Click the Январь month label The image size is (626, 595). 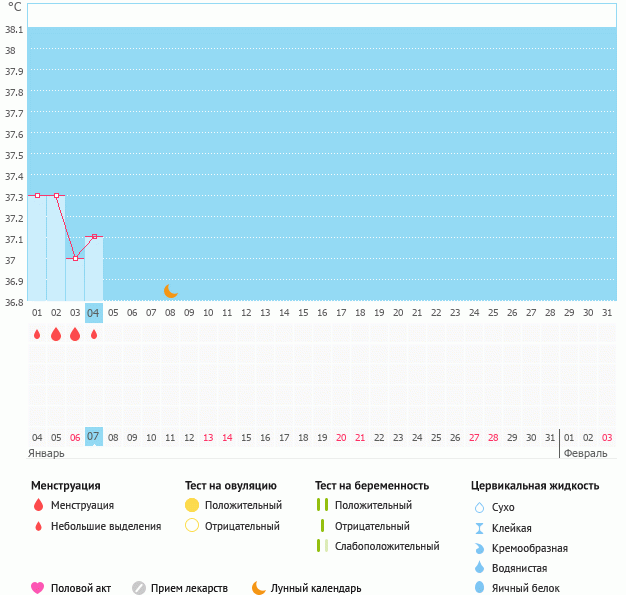coord(47,453)
